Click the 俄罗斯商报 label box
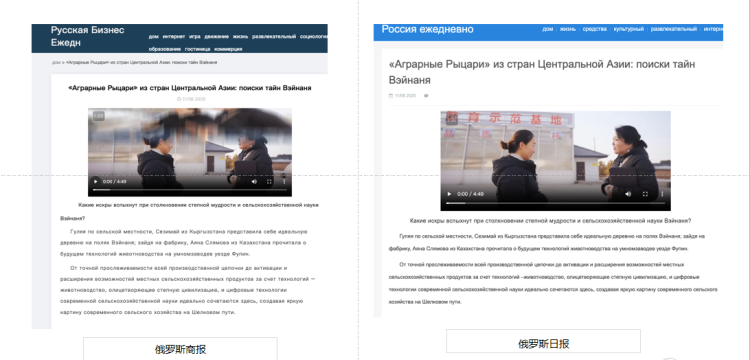The image size is (750, 360). 180,349
